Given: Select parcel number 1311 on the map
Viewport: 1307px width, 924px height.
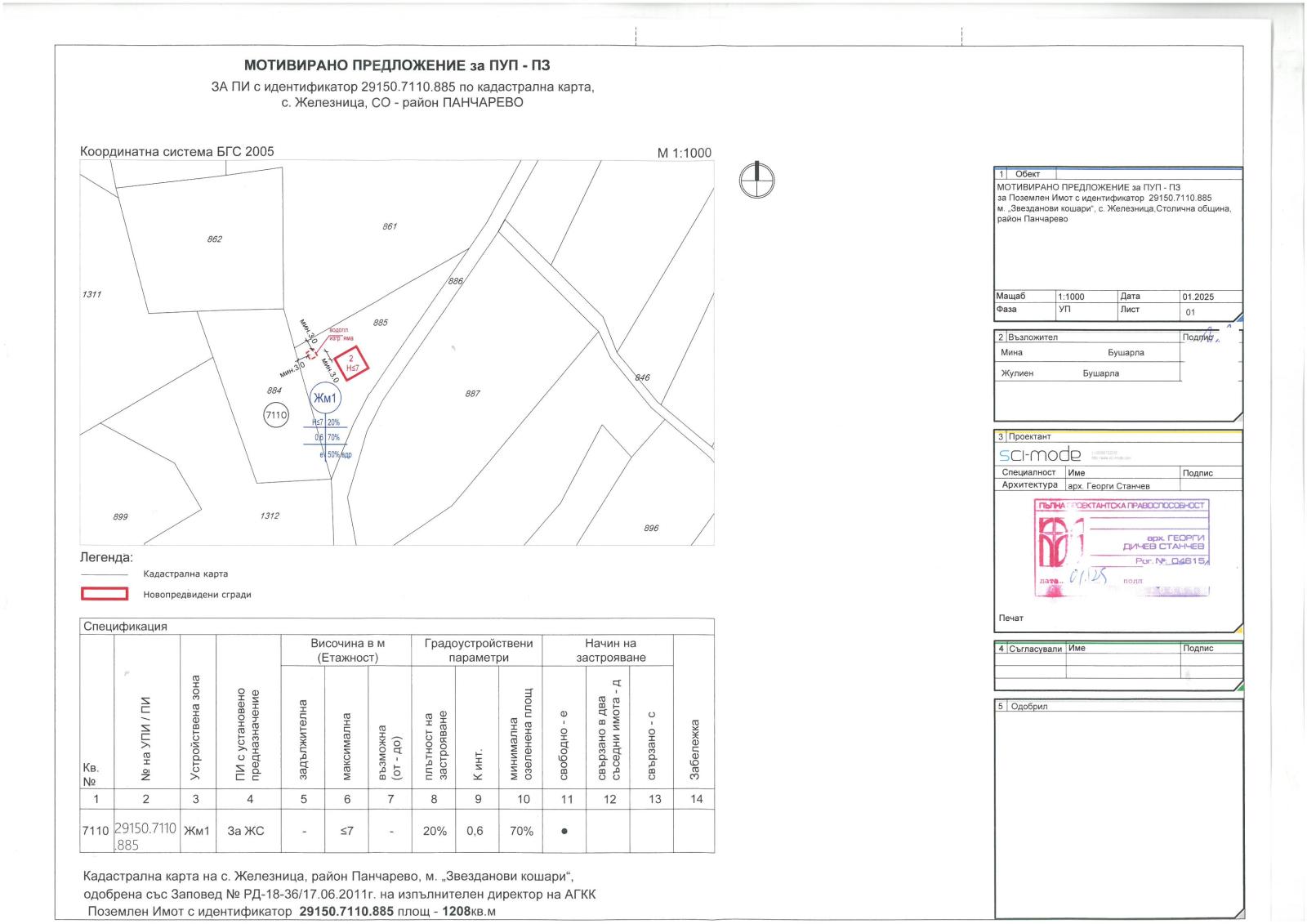Looking at the screenshot, I should point(91,294).
